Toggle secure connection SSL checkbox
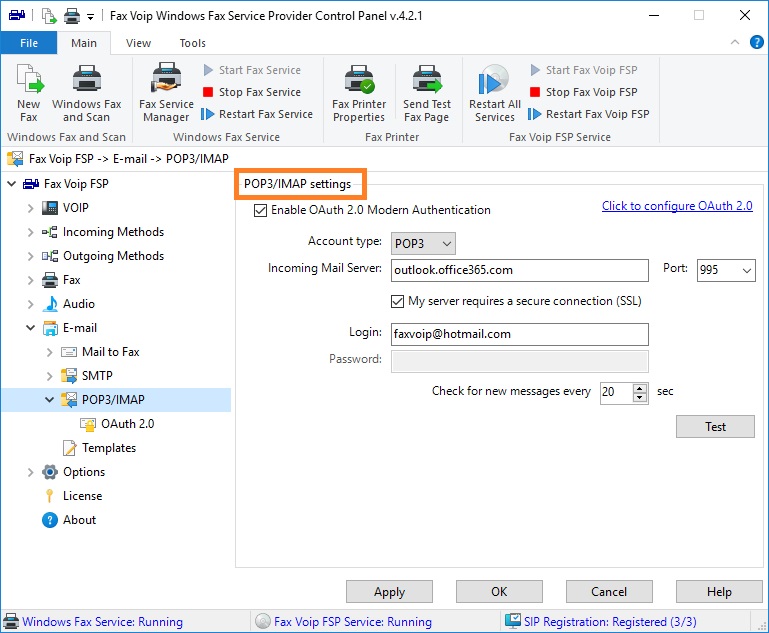This screenshot has width=769, height=633. [397, 301]
